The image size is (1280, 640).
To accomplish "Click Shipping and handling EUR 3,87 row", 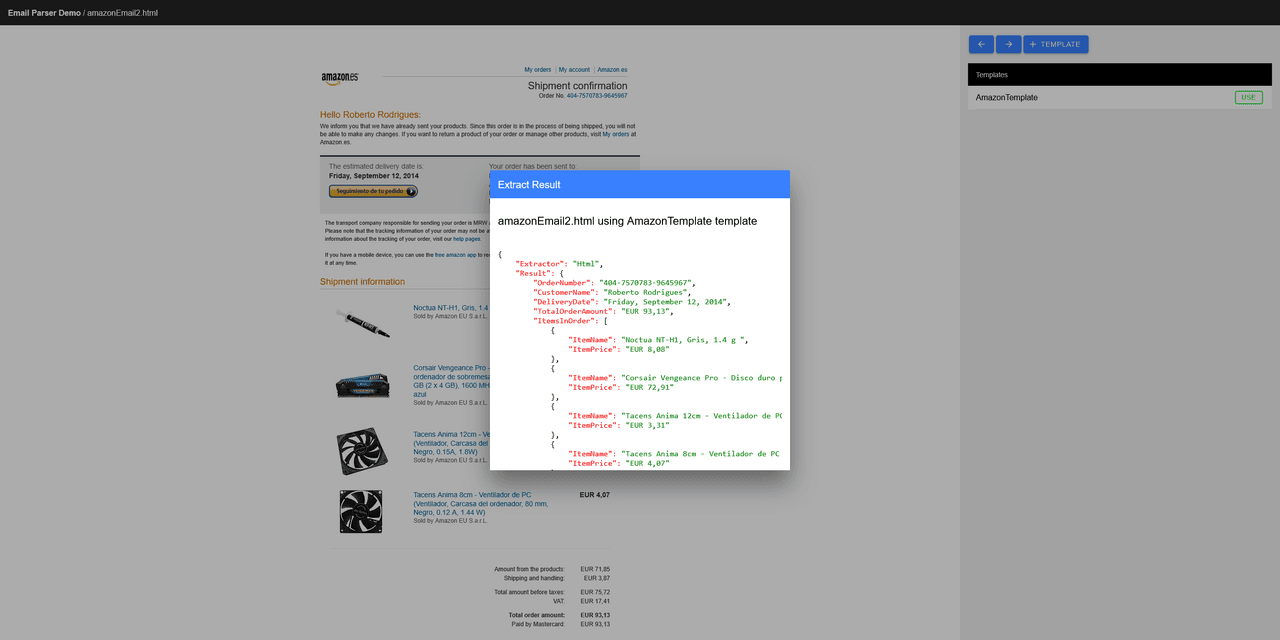I will (x=557, y=578).
